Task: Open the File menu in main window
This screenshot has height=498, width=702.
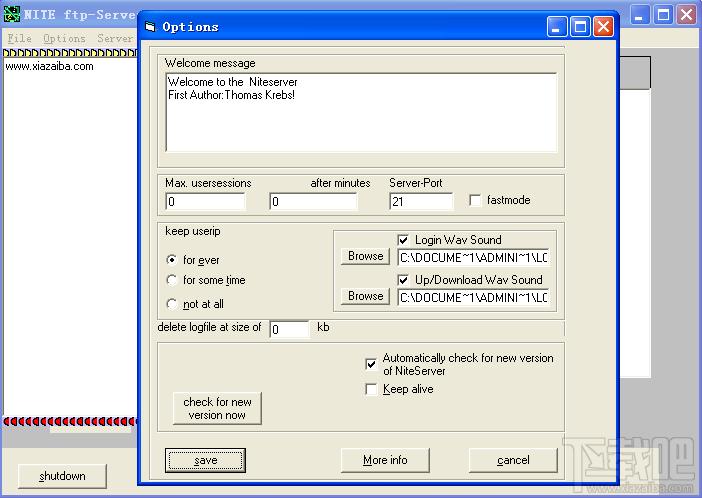Action: pyautogui.click(x=19, y=39)
